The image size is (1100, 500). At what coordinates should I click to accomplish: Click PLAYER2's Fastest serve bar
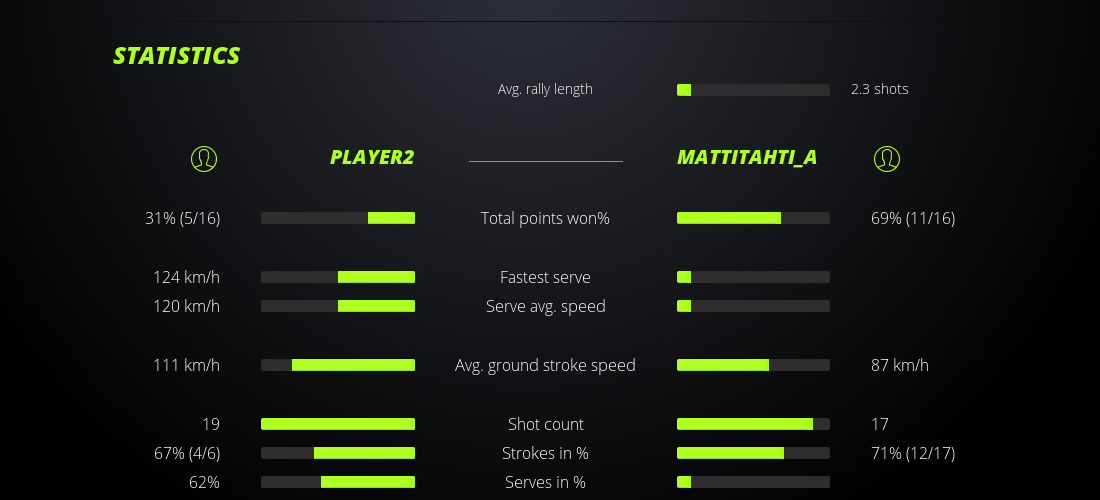coord(338,277)
